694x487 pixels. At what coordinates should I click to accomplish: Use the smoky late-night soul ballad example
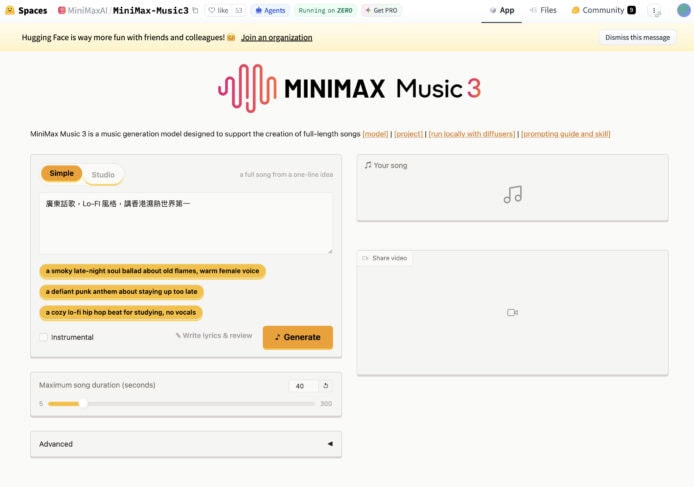click(152, 271)
